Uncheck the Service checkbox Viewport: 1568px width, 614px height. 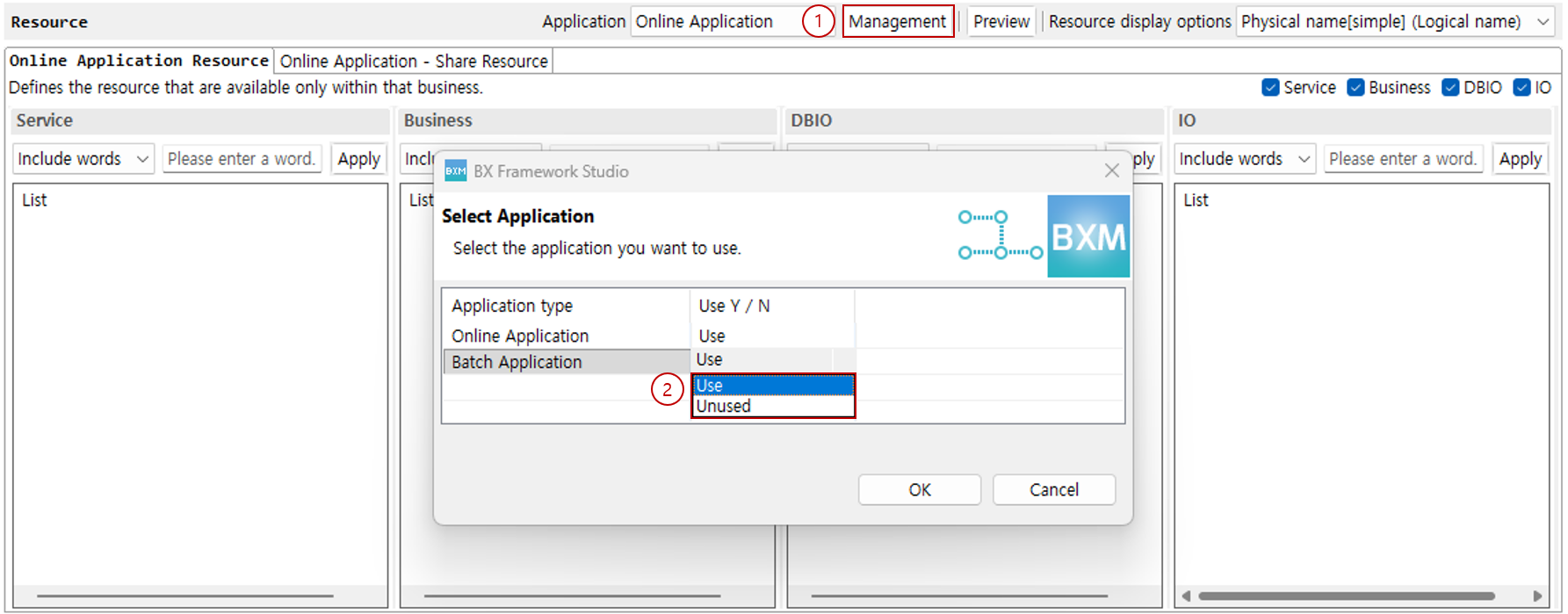coord(1270,88)
